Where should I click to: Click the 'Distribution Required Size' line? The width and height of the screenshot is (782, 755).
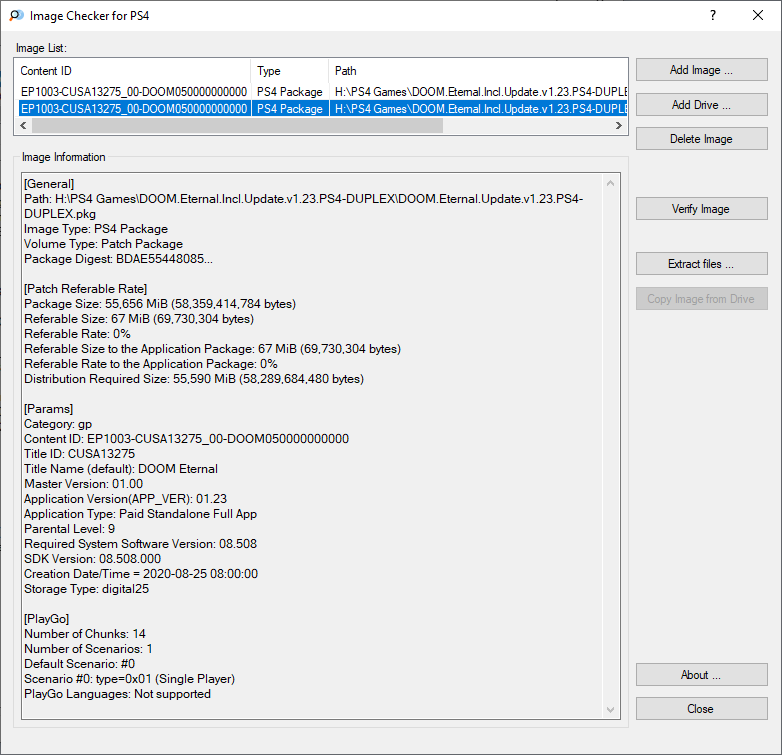tap(194, 378)
